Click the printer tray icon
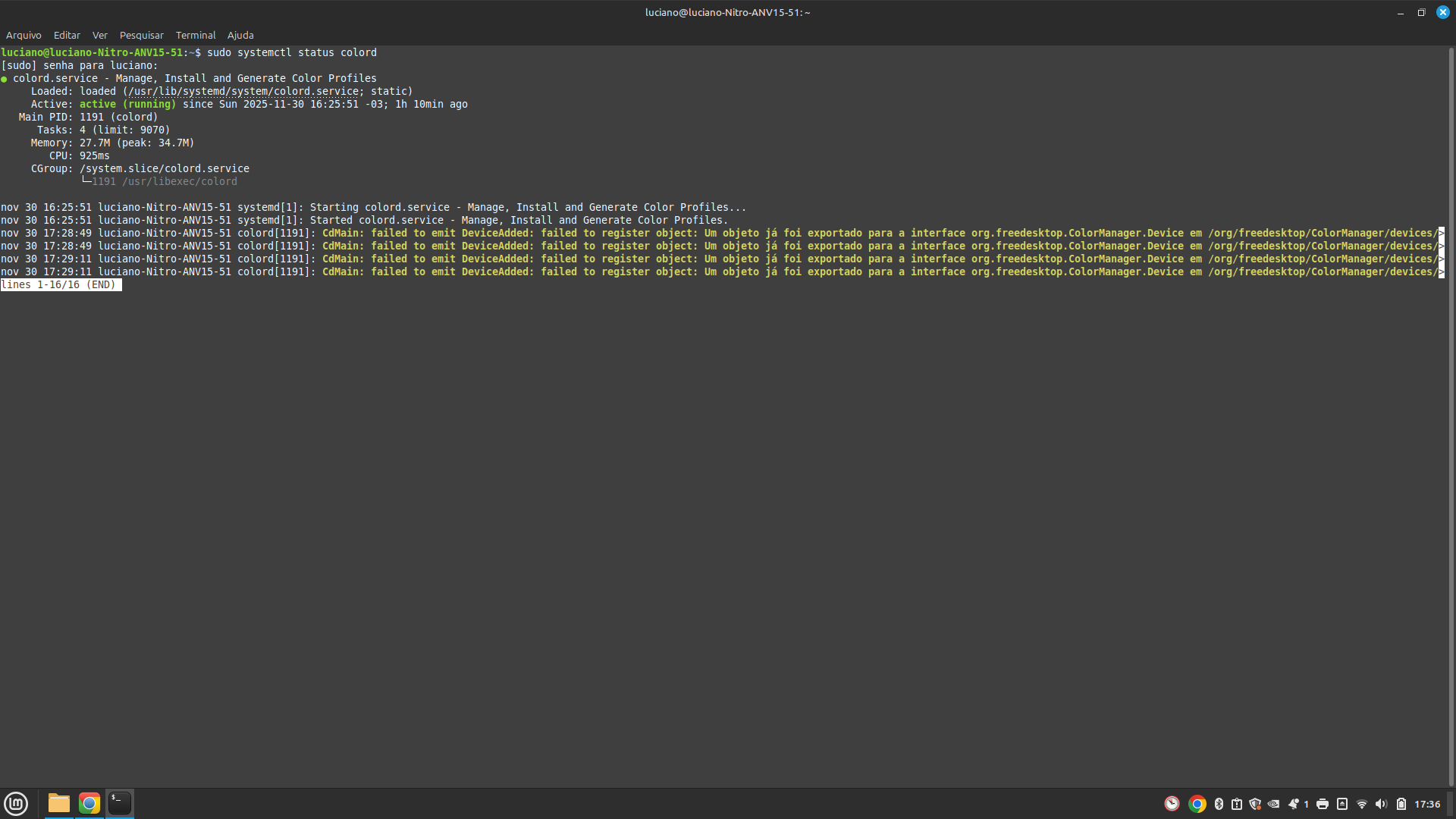Image resolution: width=1456 pixels, height=819 pixels. click(1323, 804)
